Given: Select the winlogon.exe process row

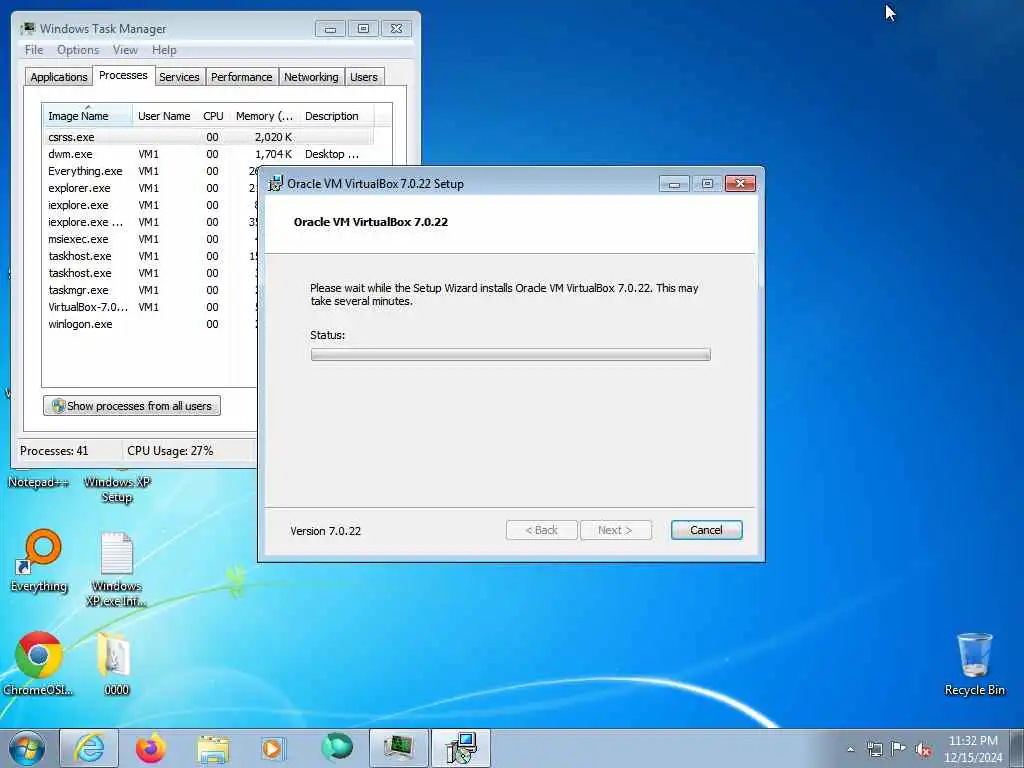Looking at the screenshot, I should point(150,324).
